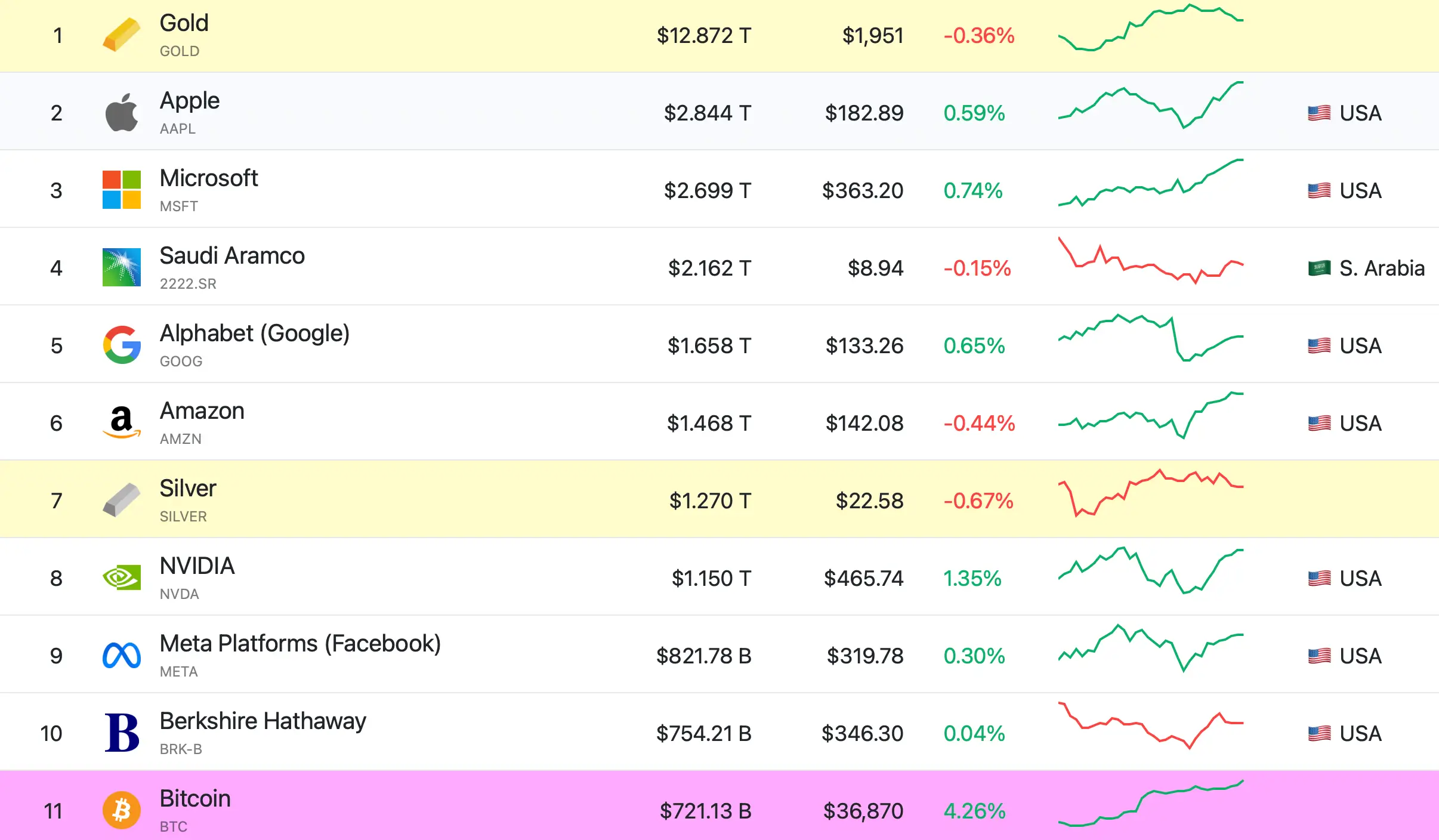Viewport: 1439px width, 840px height.
Task: Open the Meta Platforms (Facebook) link
Action: tap(300, 644)
